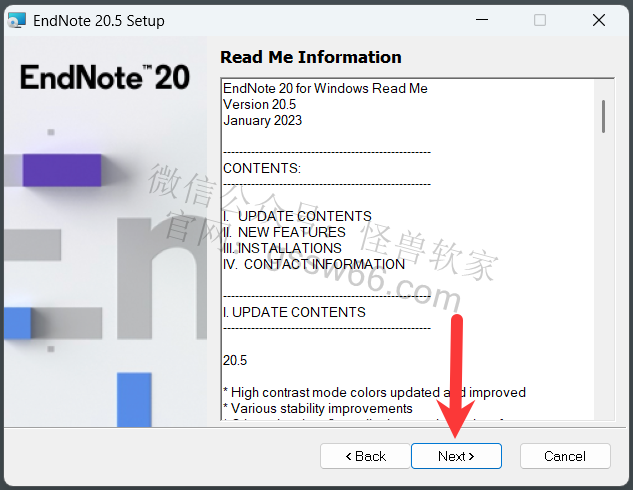Grab the Read Me scrollbar thumb

point(603,115)
